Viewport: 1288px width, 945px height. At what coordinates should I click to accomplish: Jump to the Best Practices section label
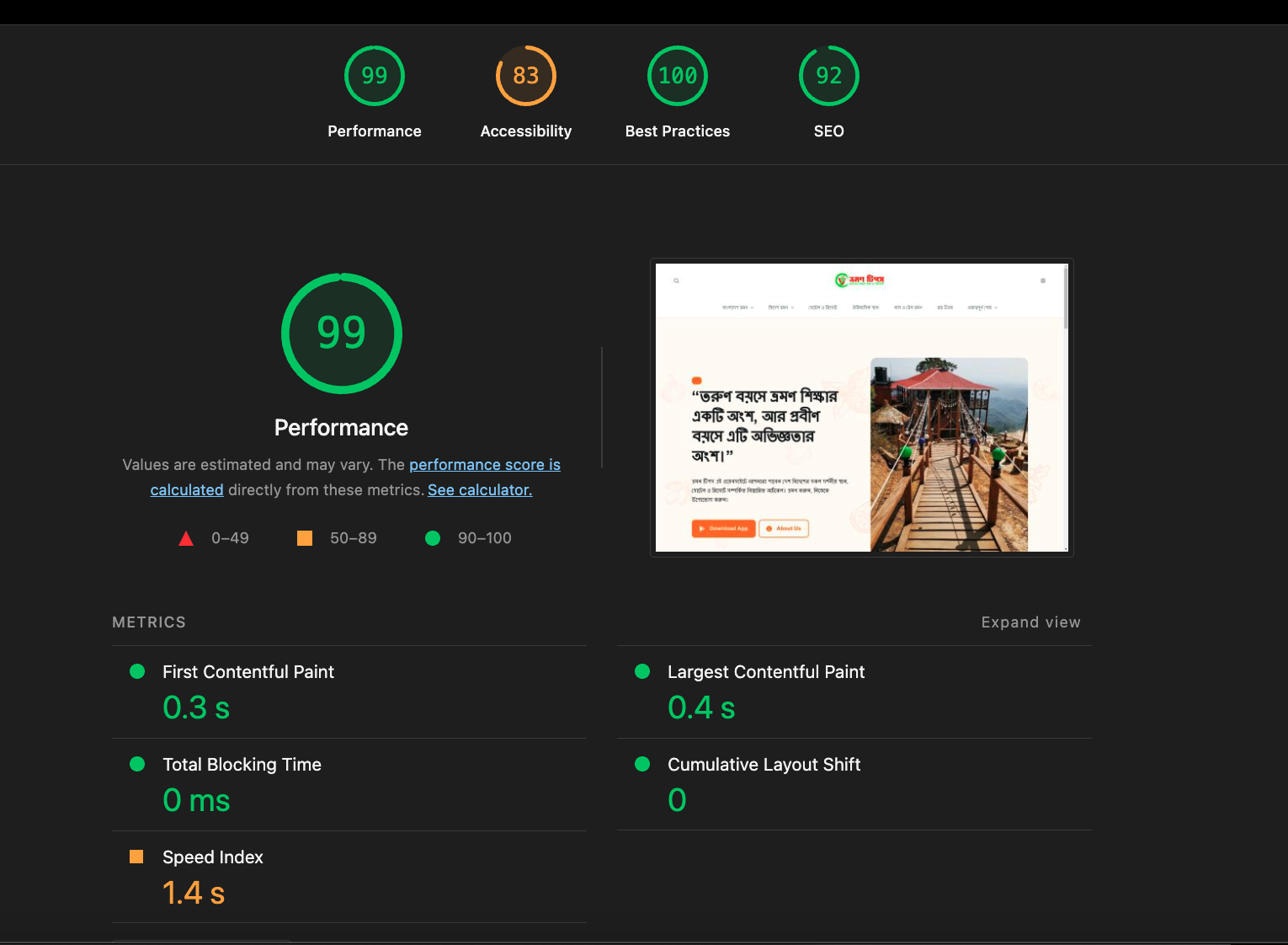678,131
